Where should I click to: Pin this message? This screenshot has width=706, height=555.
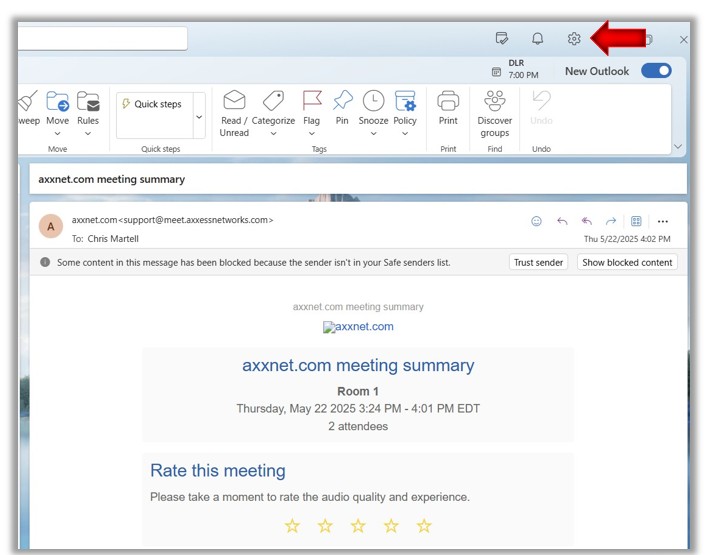coord(342,108)
